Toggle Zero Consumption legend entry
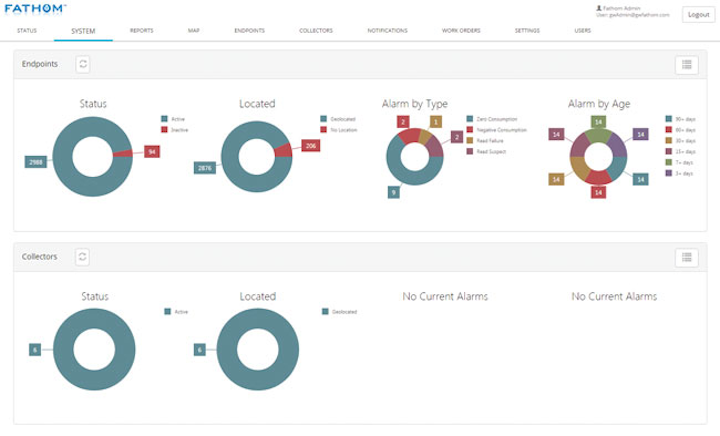 coord(492,119)
